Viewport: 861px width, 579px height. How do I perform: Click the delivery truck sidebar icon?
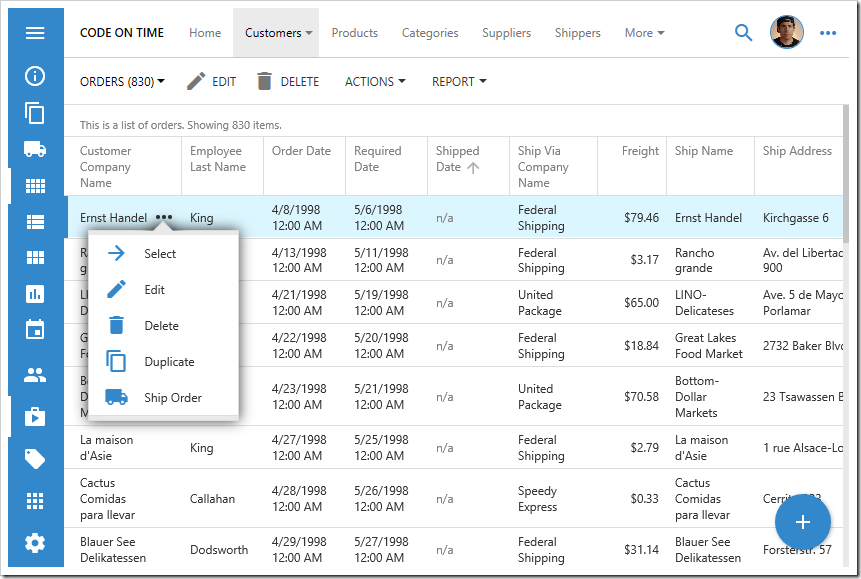point(35,149)
